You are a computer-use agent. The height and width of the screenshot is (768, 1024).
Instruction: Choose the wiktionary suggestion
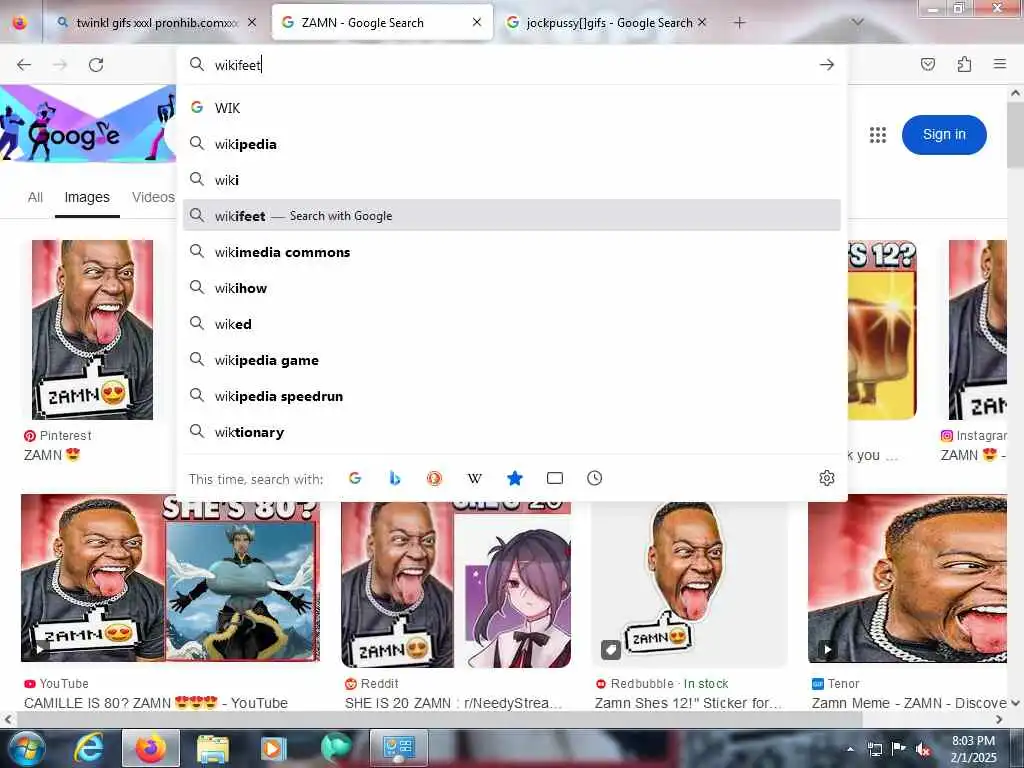511,432
